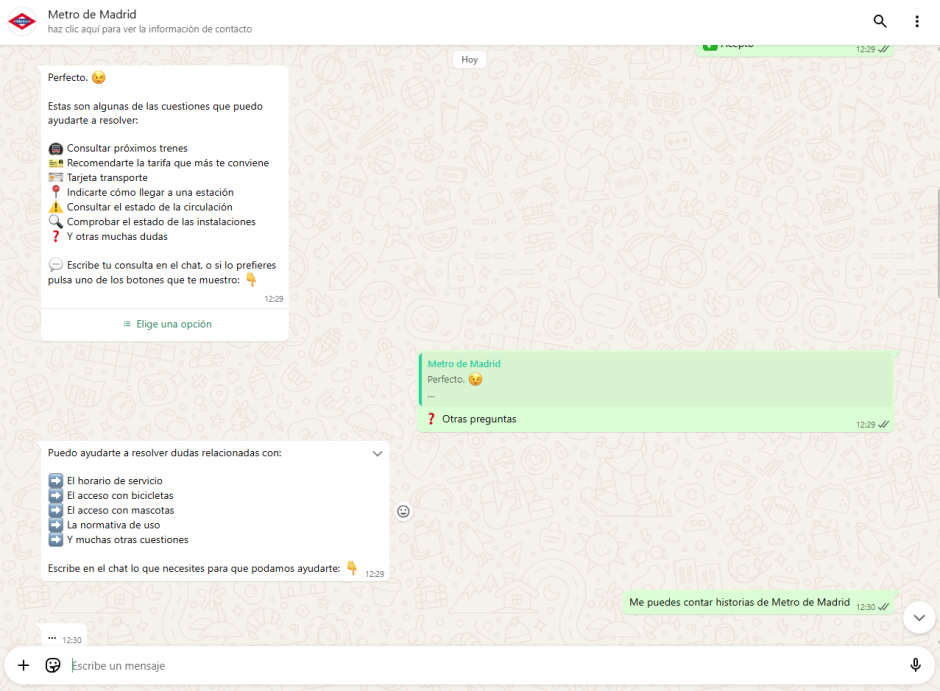Click 'haz clic aquí para ver la información de contacto'

[x=150, y=29]
